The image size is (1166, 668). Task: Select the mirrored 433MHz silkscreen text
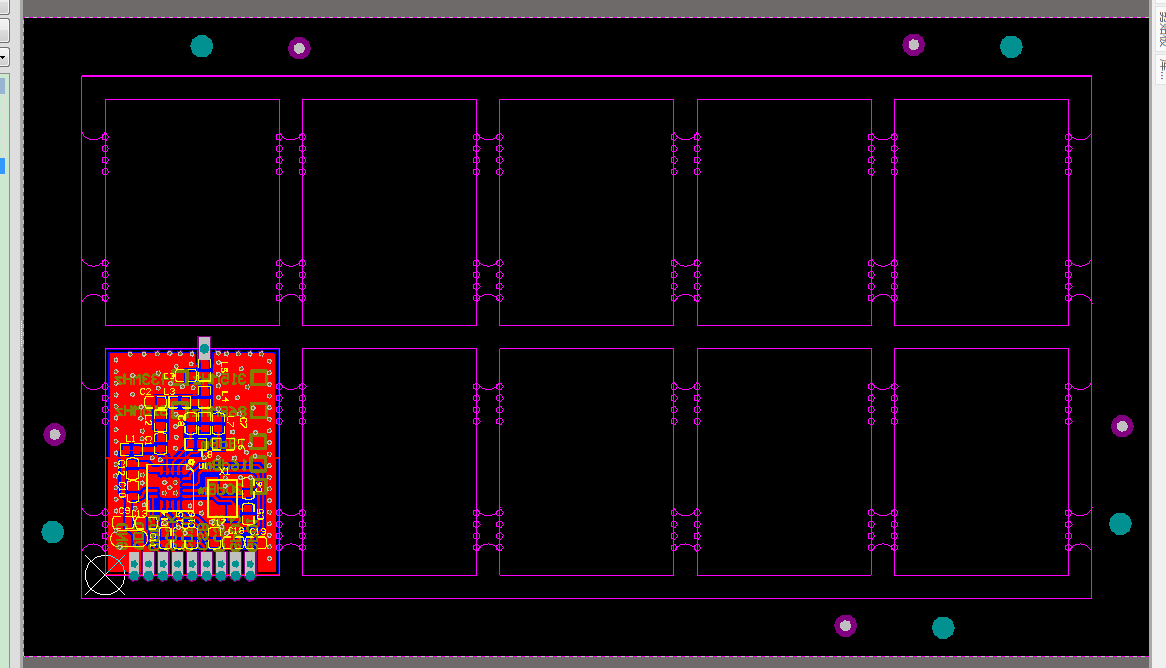click(144, 379)
